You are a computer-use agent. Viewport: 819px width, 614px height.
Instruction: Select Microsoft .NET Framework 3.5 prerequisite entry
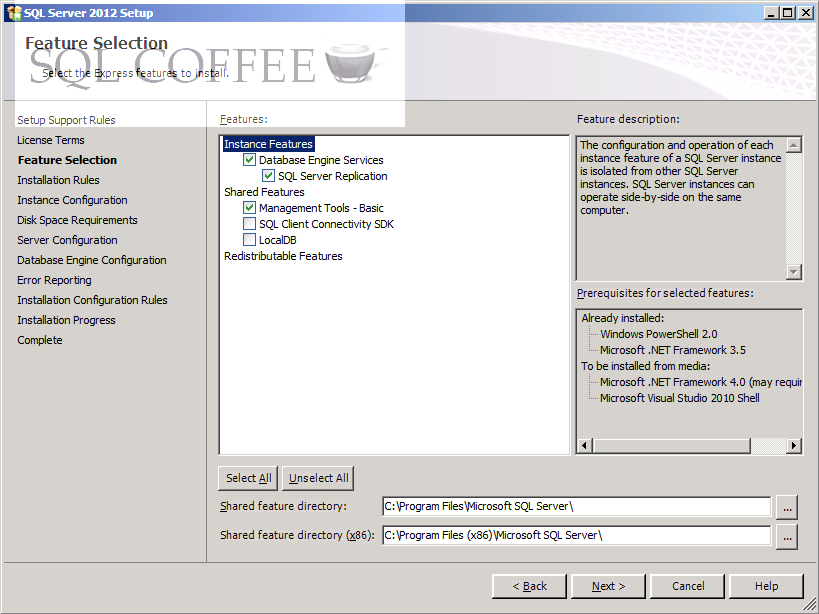[673, 350]
